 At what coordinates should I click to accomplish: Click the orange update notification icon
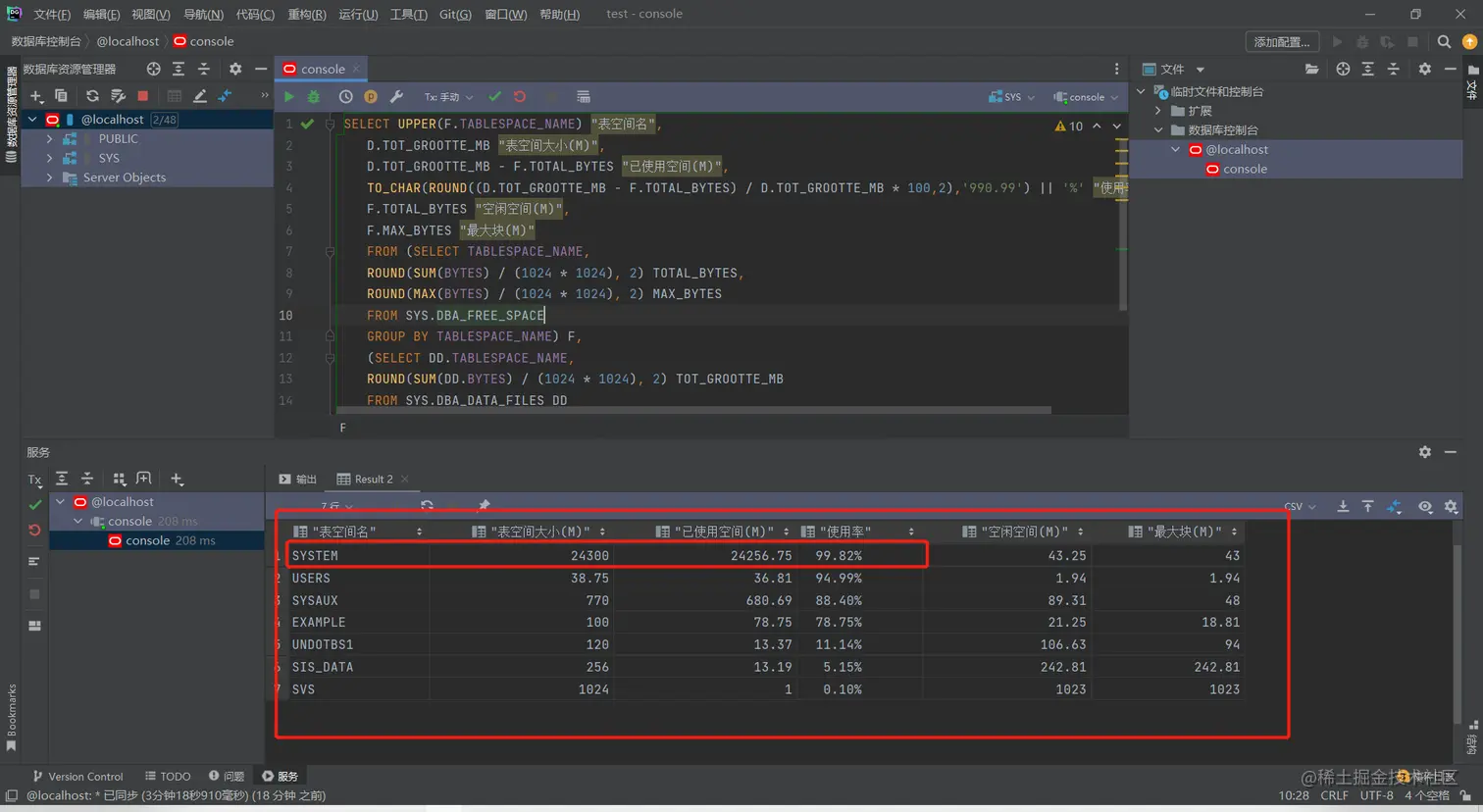click(1469, 42)
